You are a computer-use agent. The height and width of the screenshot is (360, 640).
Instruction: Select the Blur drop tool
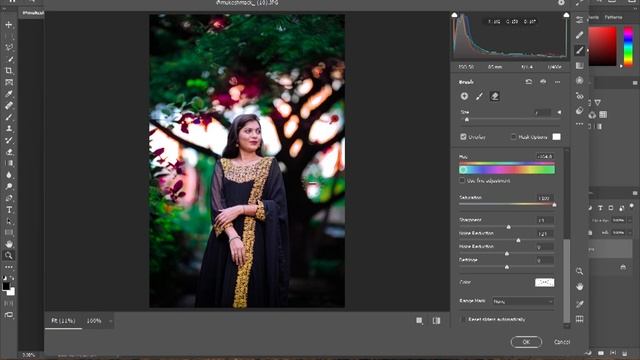(x=9, y=175)
